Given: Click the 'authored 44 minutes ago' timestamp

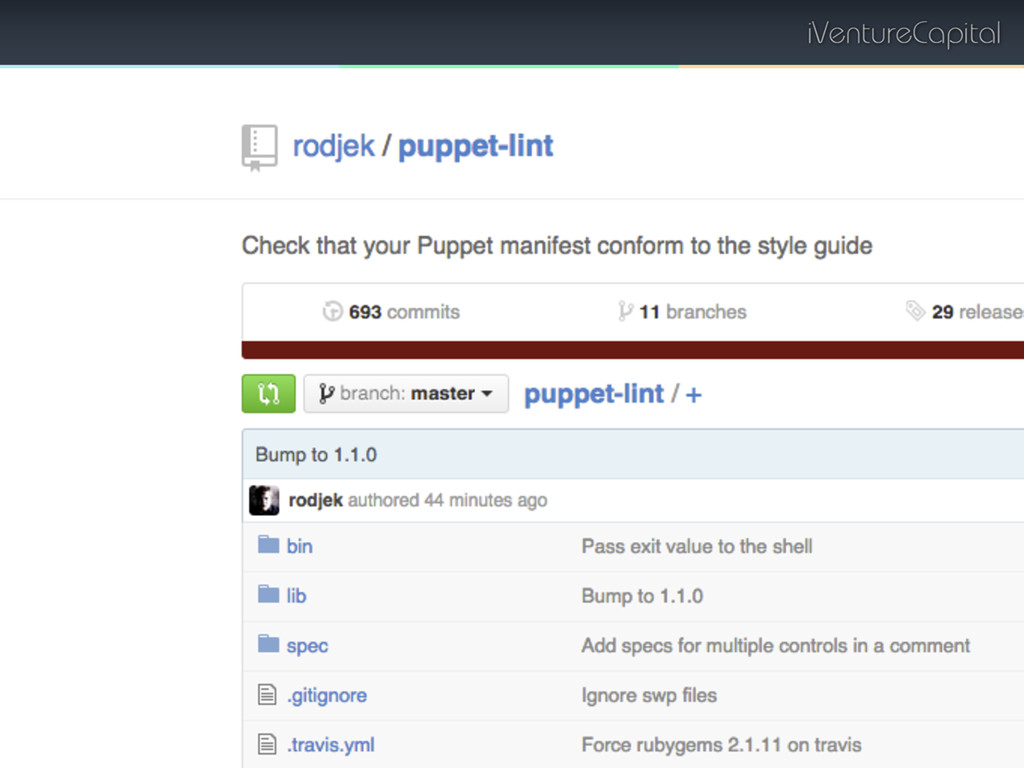Looking at the screenshot, I should (447, 500).
